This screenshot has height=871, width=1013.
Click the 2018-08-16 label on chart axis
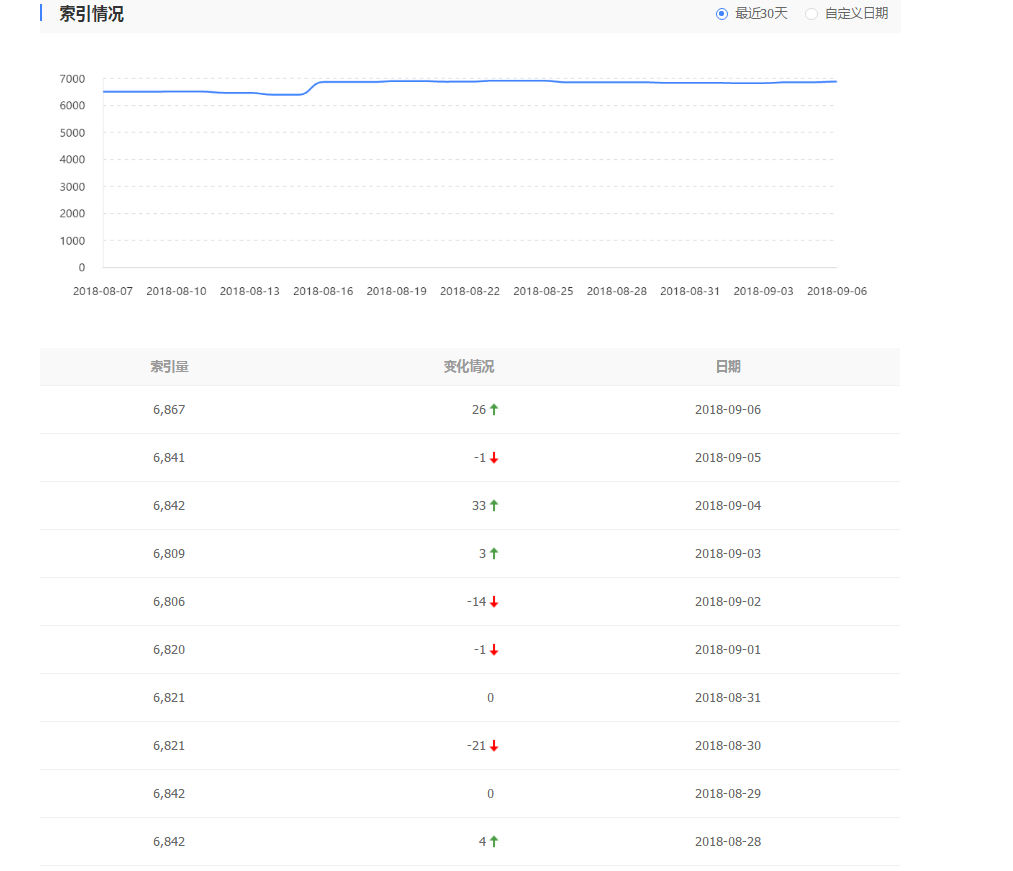click(323, 291)
